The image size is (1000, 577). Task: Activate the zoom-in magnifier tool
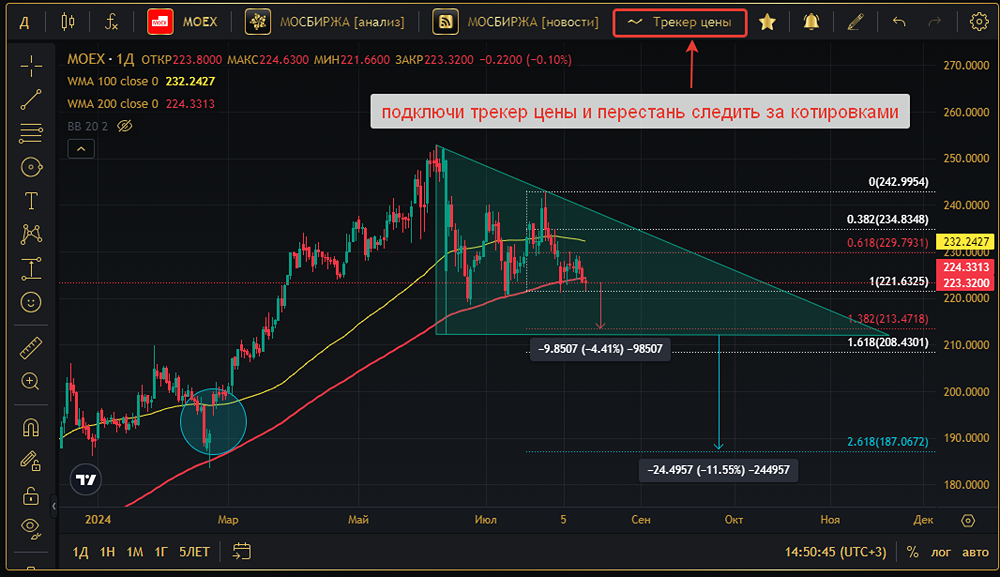(31, 381)
